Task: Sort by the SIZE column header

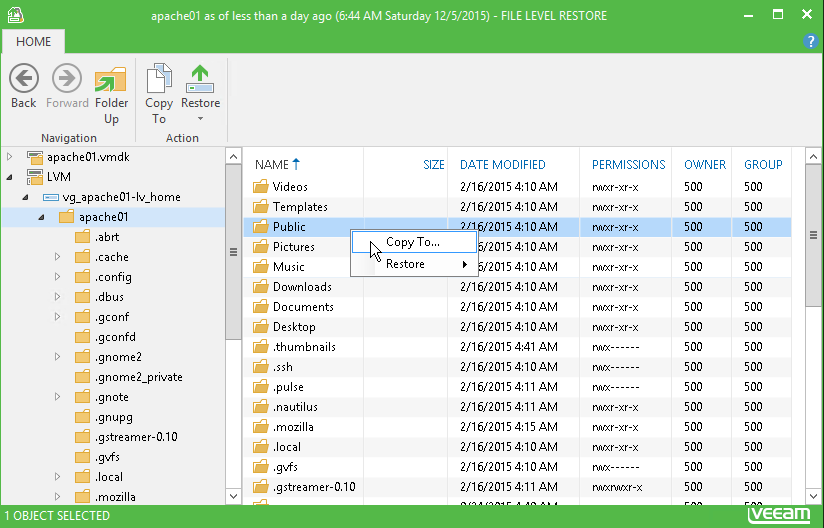Action: 434,164
